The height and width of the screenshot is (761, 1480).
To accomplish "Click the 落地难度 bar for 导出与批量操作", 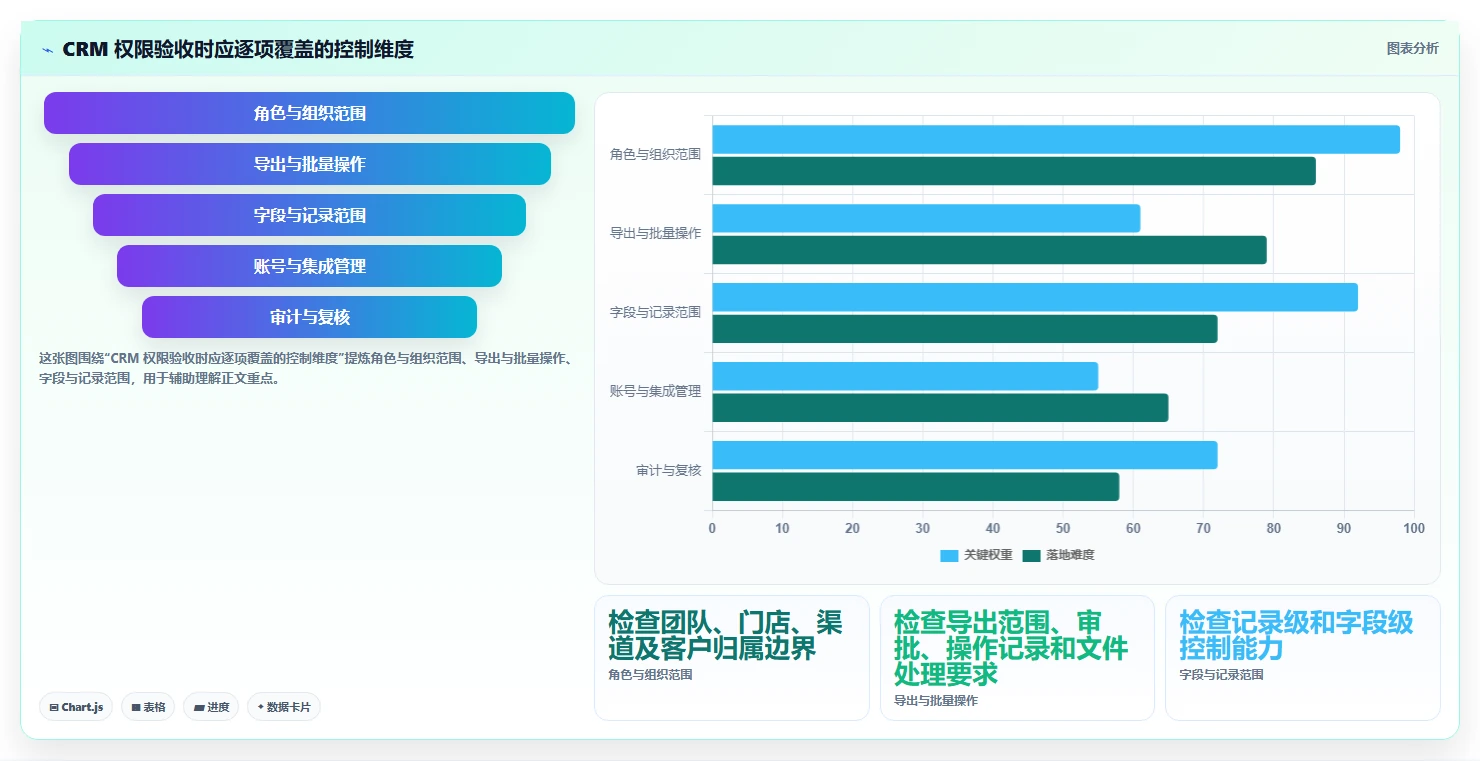I will click(x=989, y=250).
